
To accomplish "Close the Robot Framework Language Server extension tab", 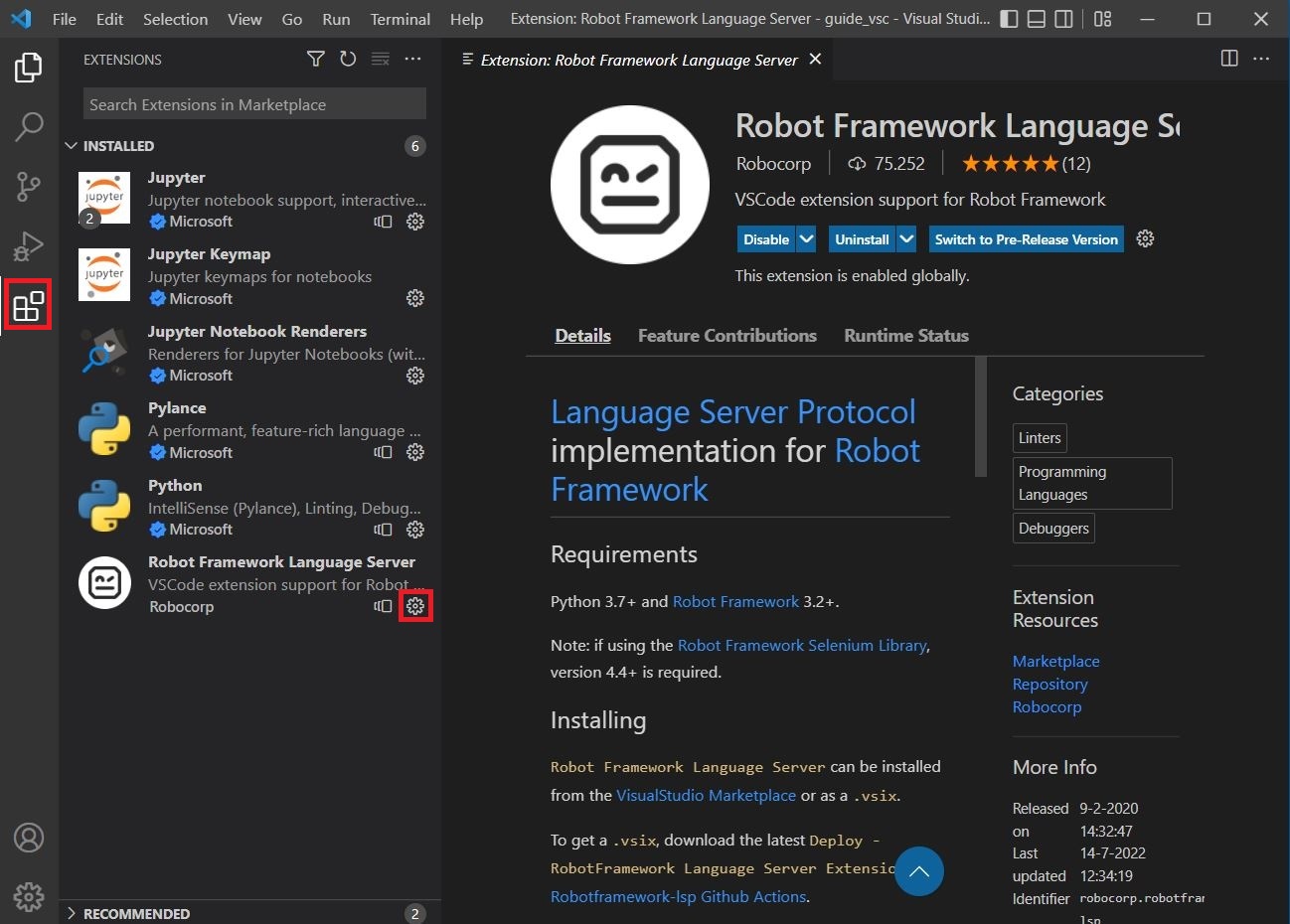I will pos(815,60).
